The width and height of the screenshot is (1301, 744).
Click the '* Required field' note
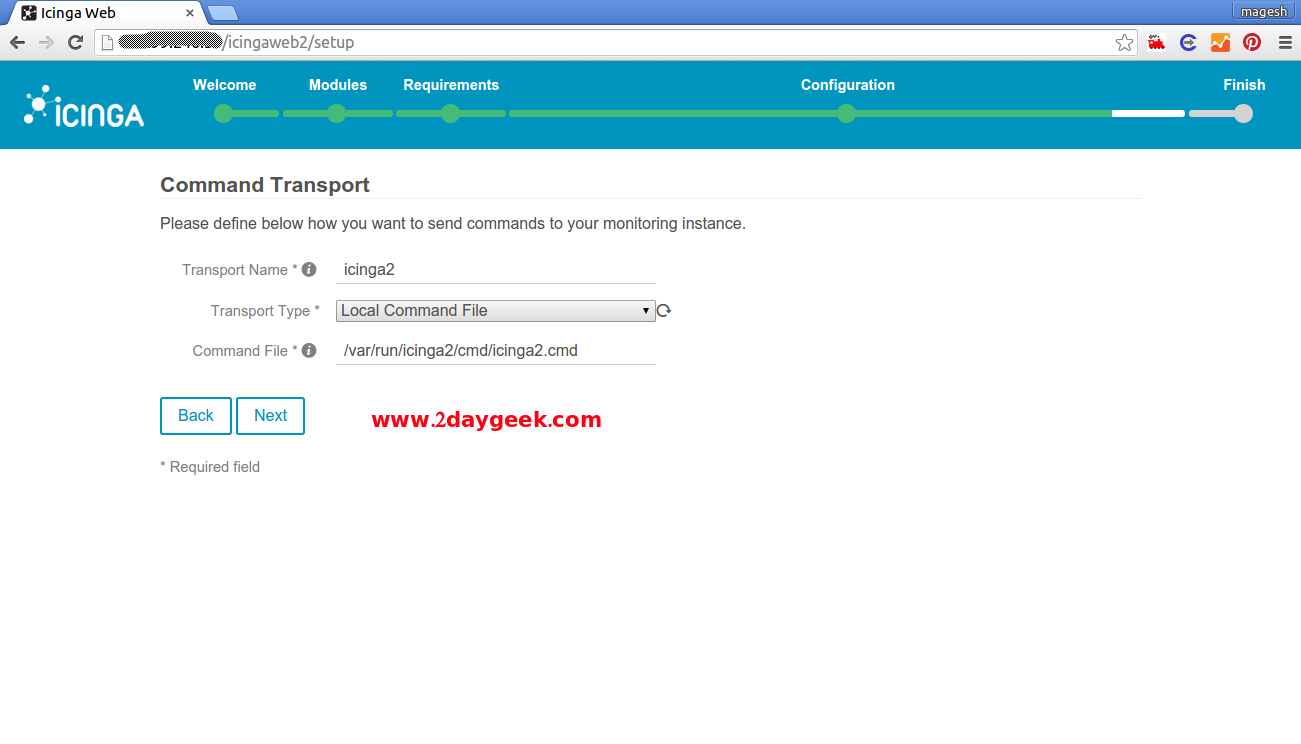coord(210,467)
